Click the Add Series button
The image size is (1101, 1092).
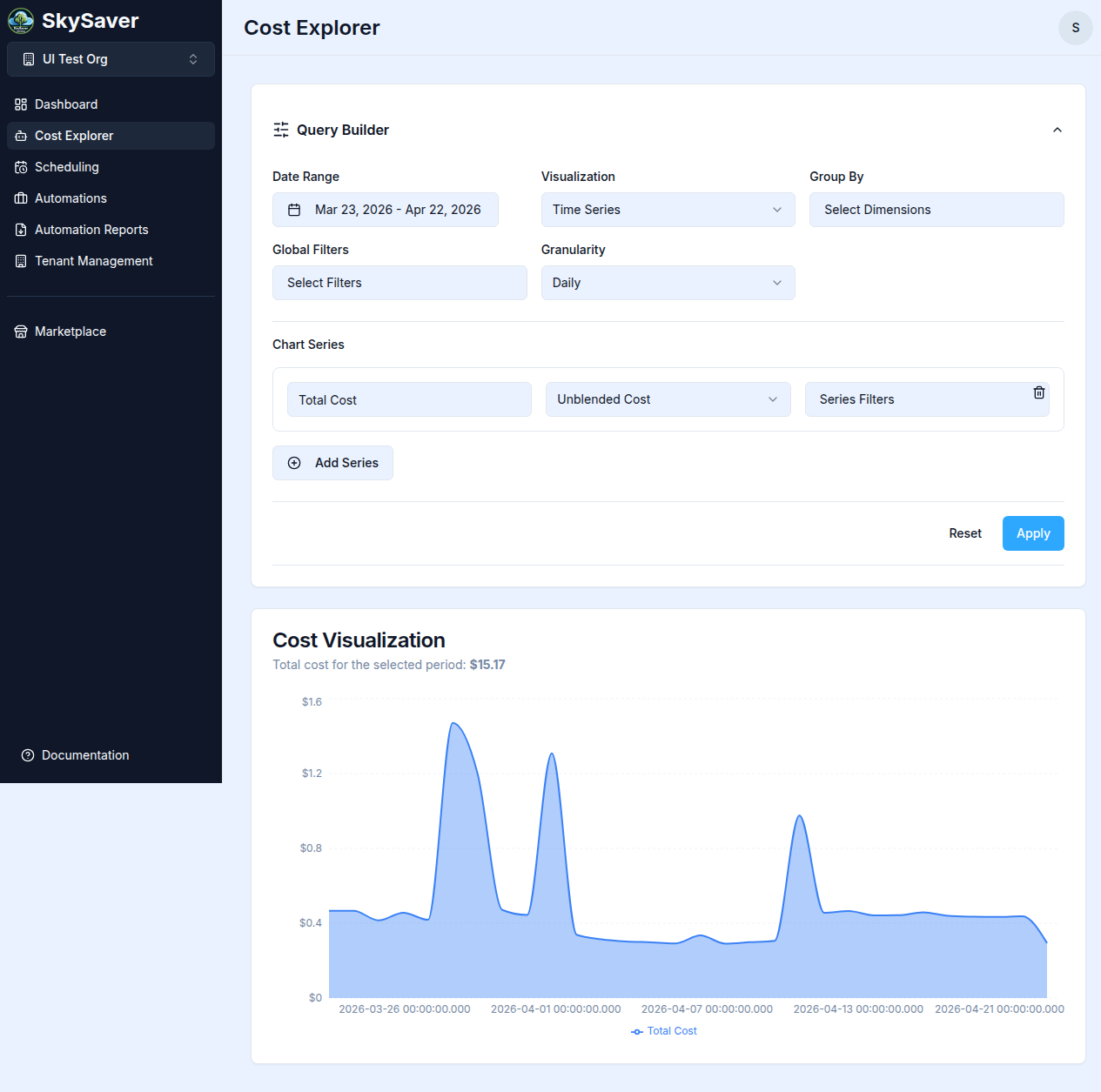pyautogui.click(x=332, y=463)
